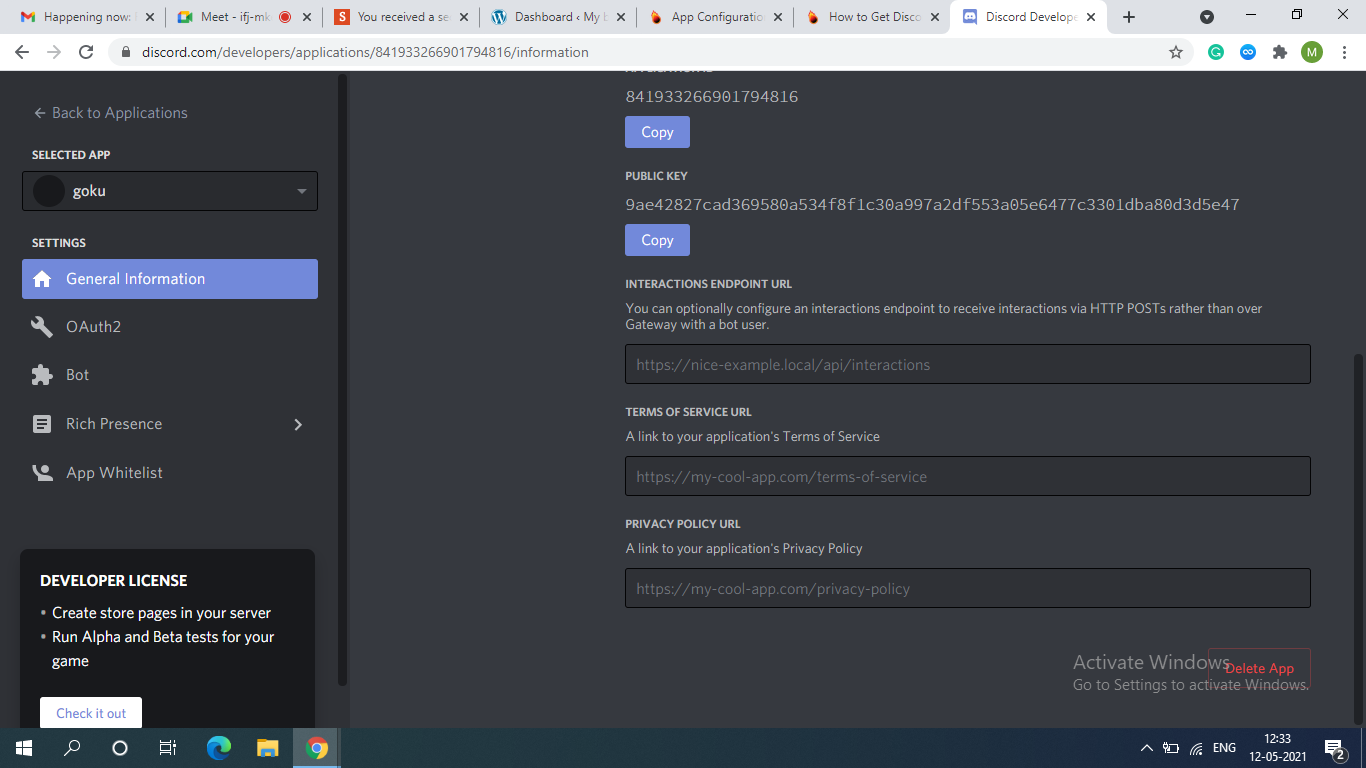Click the Privacy Policy URL input field
The height and width of the screenshot is (768, 1366).
967,589
